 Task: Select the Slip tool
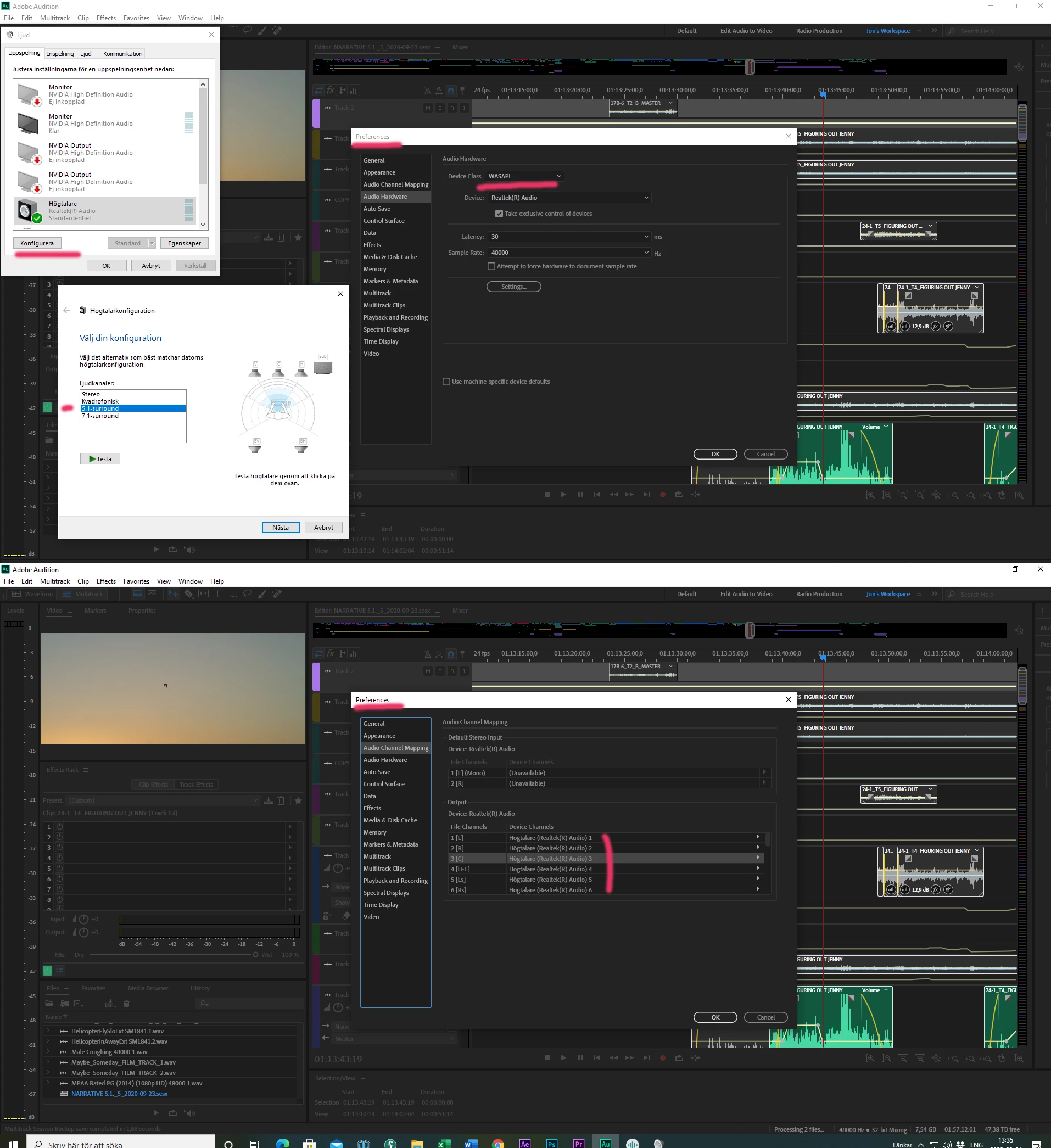203,593
